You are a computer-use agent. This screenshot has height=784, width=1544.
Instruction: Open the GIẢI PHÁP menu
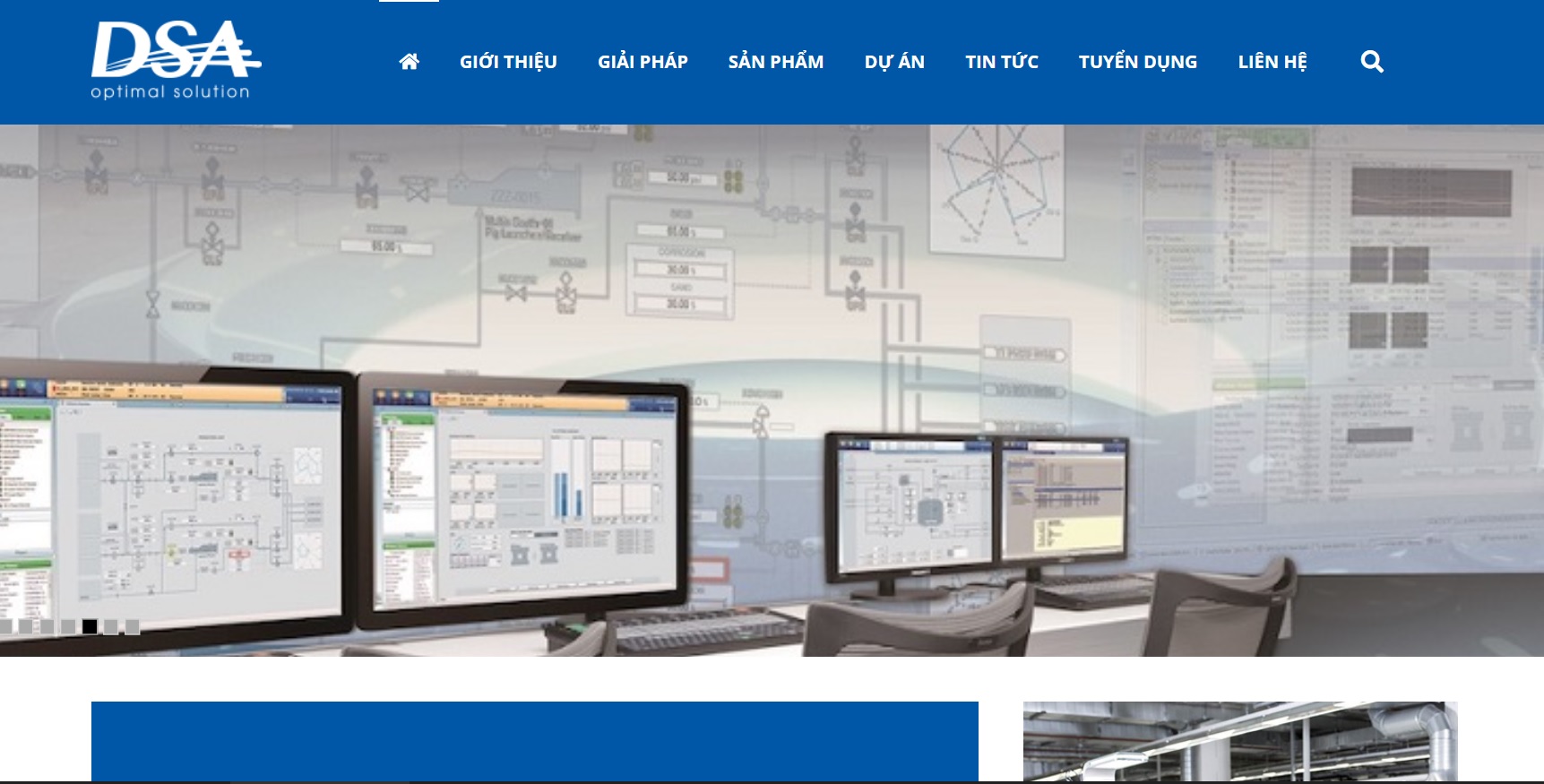pos(643,62)
